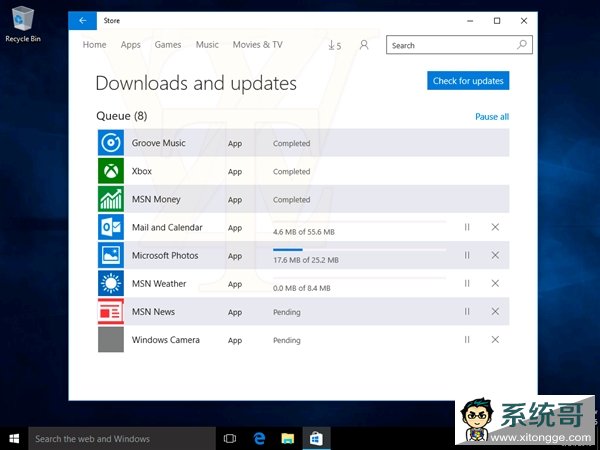Open the Movies & TV tab

[258, 45]
